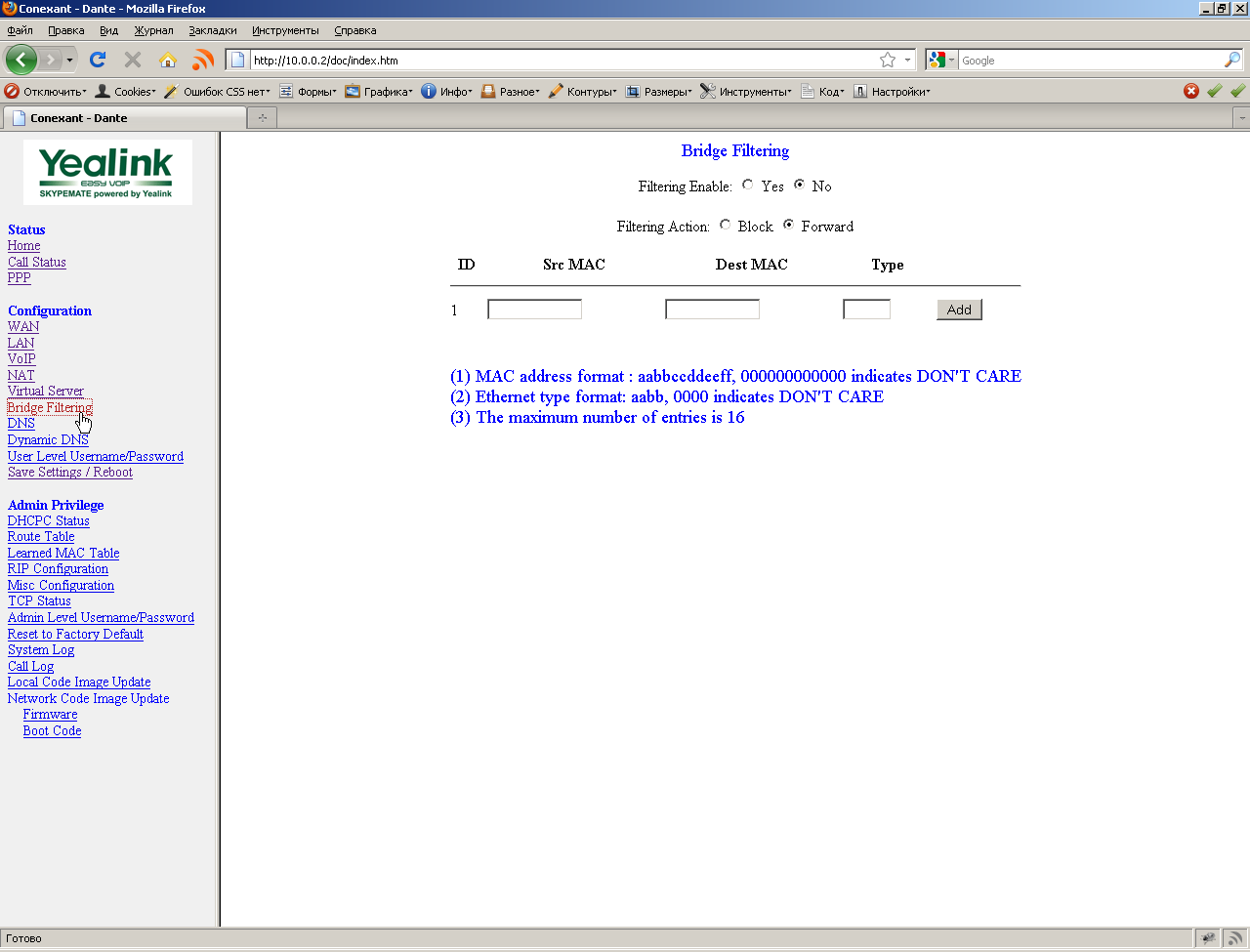Open the Инструменты developer toolbar menu

[746, 91]
